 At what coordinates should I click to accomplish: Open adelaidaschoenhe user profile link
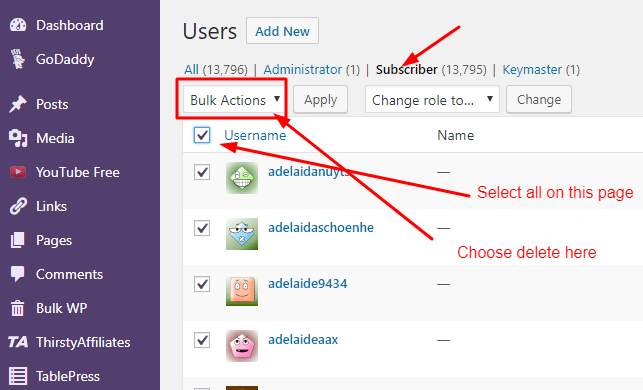pos(321,227)
